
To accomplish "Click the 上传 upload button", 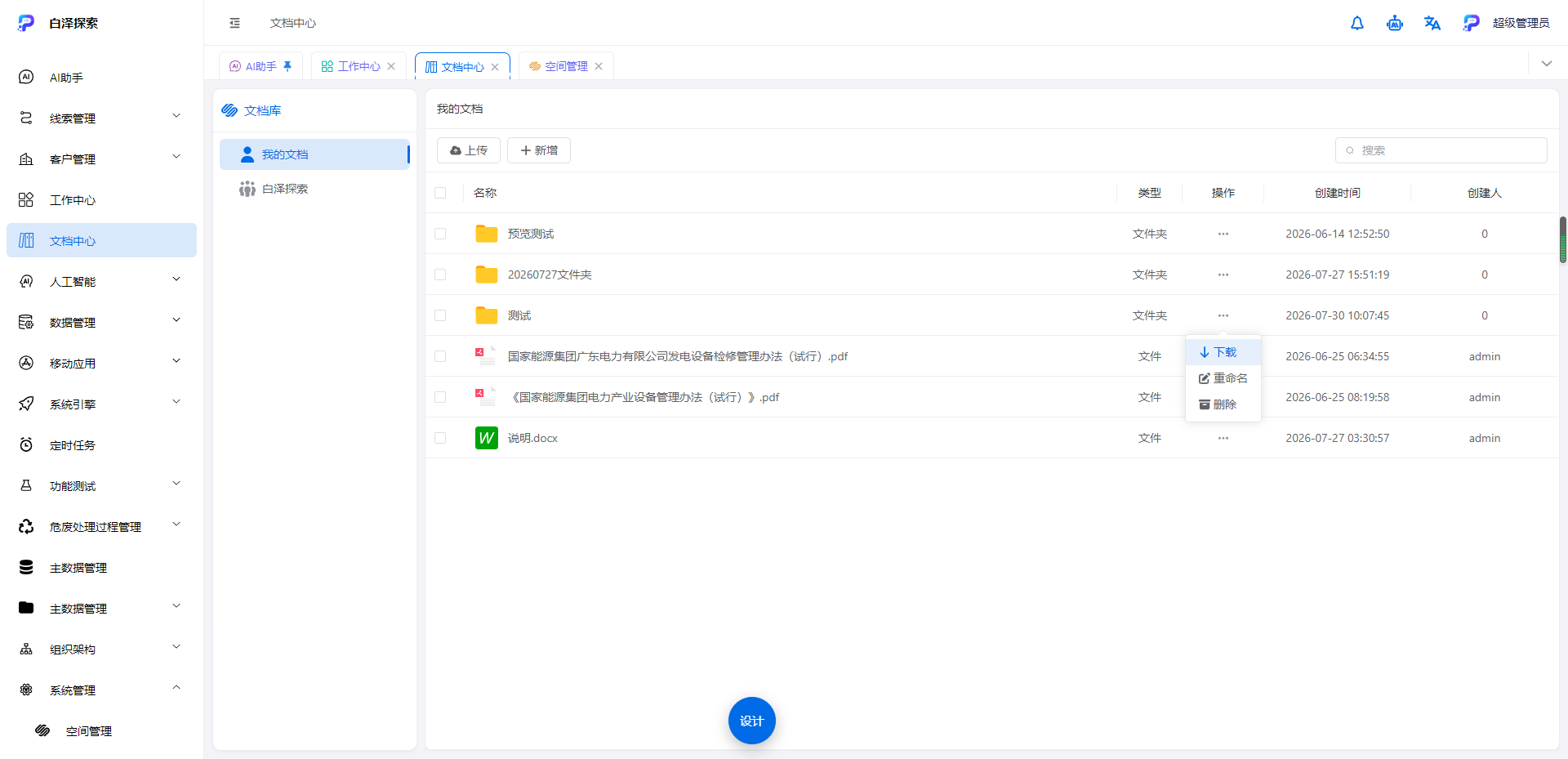I will point(469,150).
